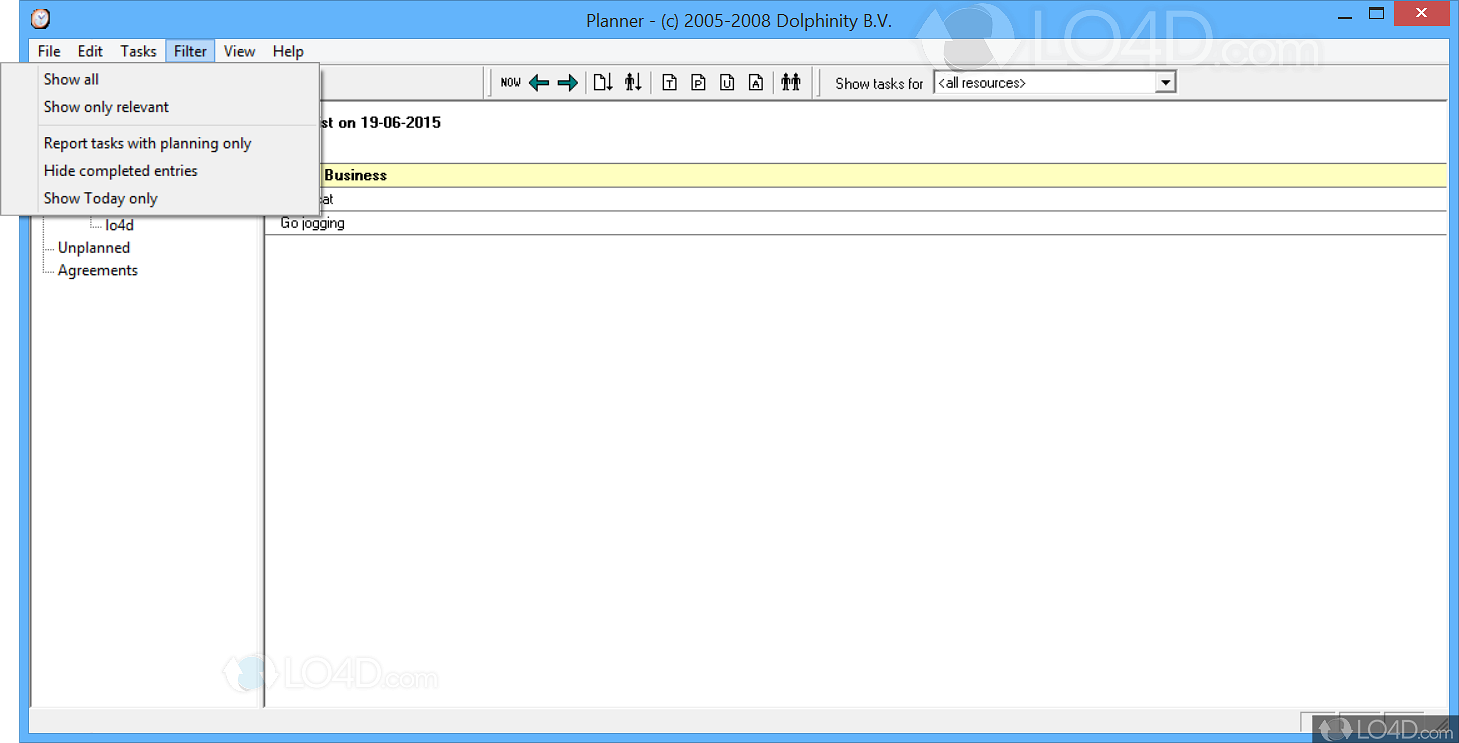Open the resources (two people) icon

click(x=791, y=82)
